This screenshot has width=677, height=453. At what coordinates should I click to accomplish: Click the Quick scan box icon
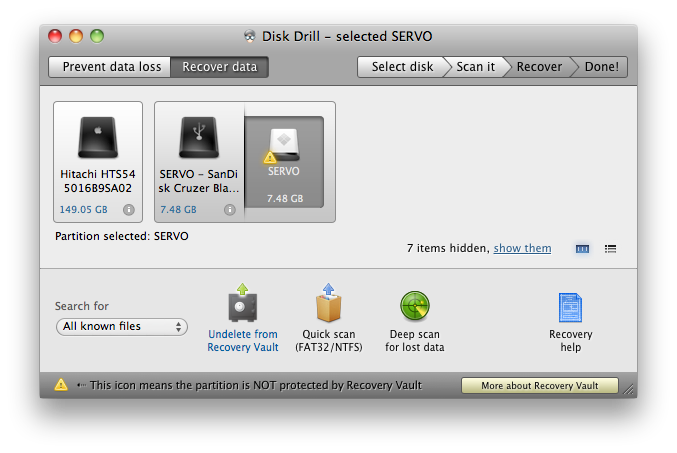click(x=329, y=303)
